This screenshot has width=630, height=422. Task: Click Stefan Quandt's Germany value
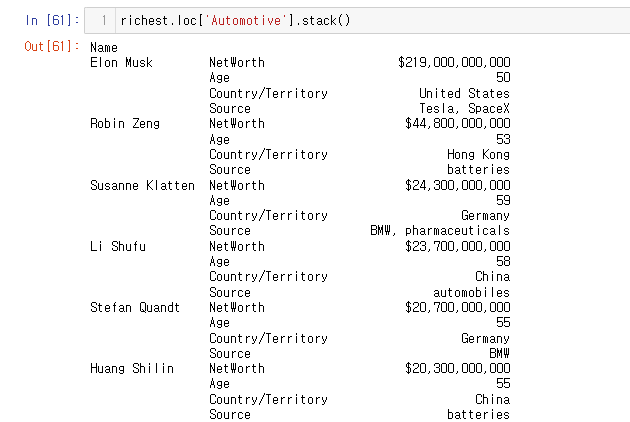point(485,338)
